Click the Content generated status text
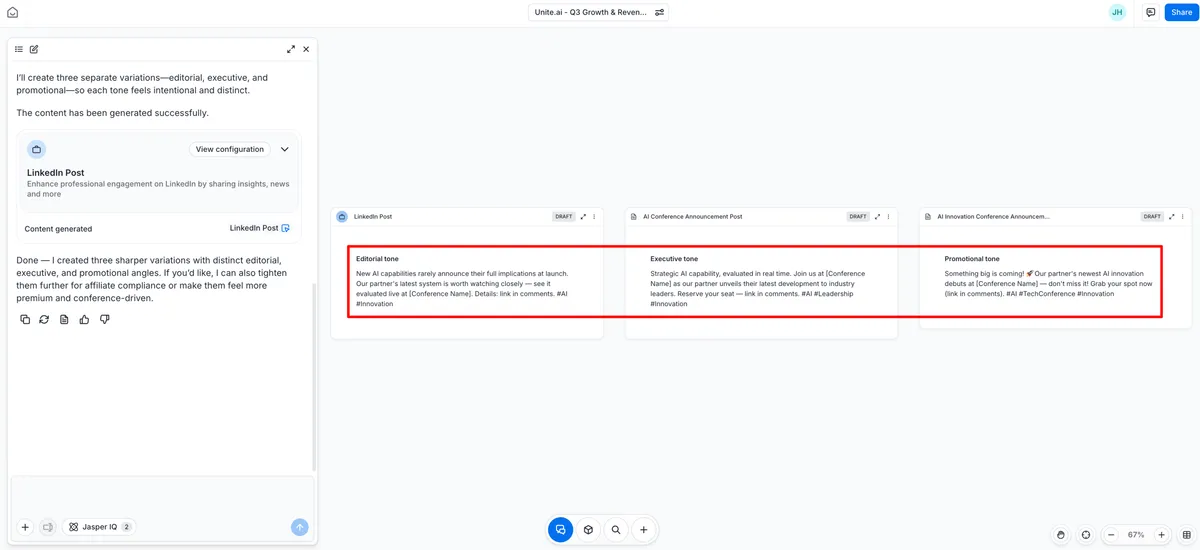 click(x=58, y=228)
